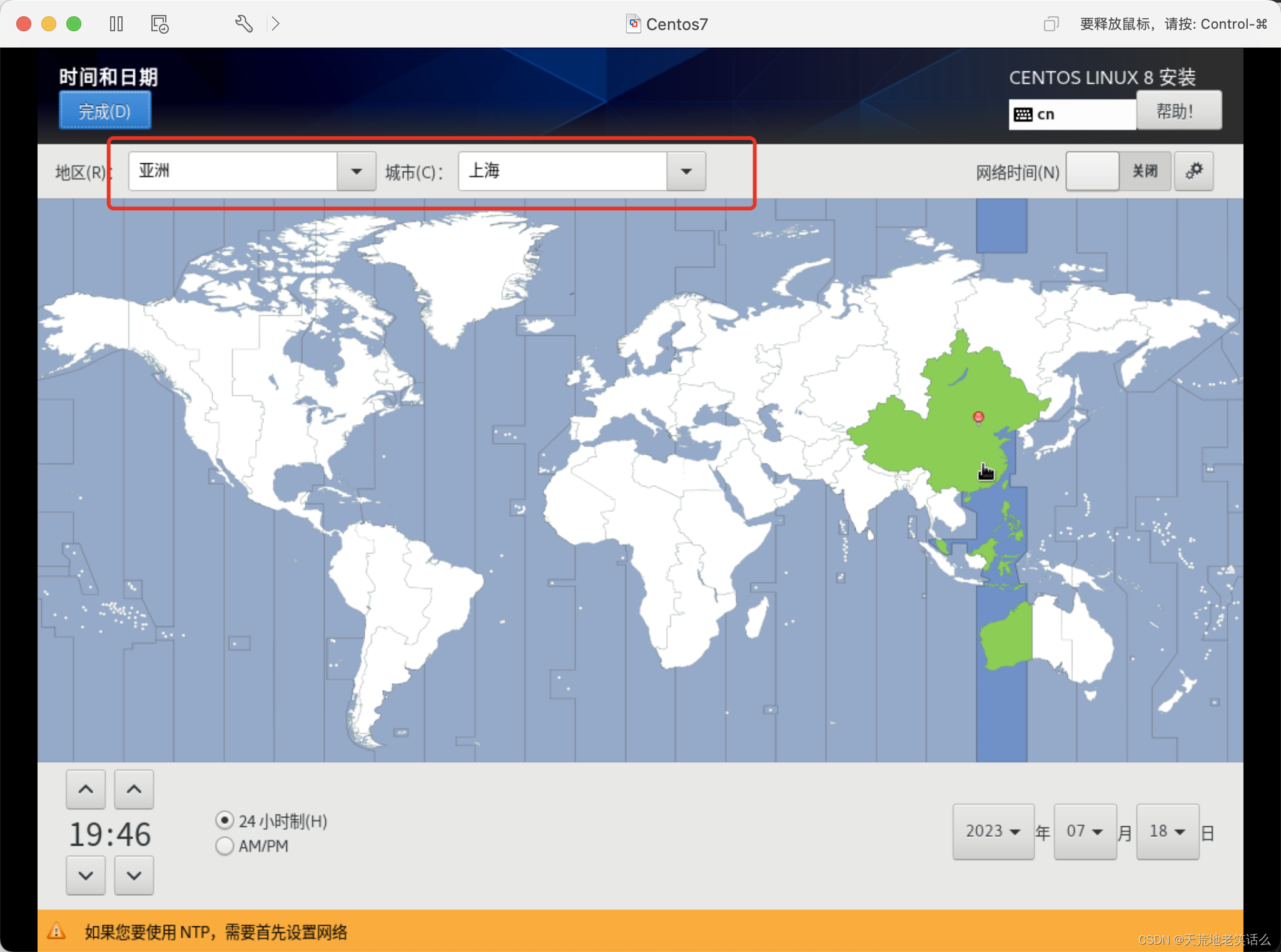Expand the 地区 region dropdown showing 亚洲

pyautogui.click(x=356, y=171)
